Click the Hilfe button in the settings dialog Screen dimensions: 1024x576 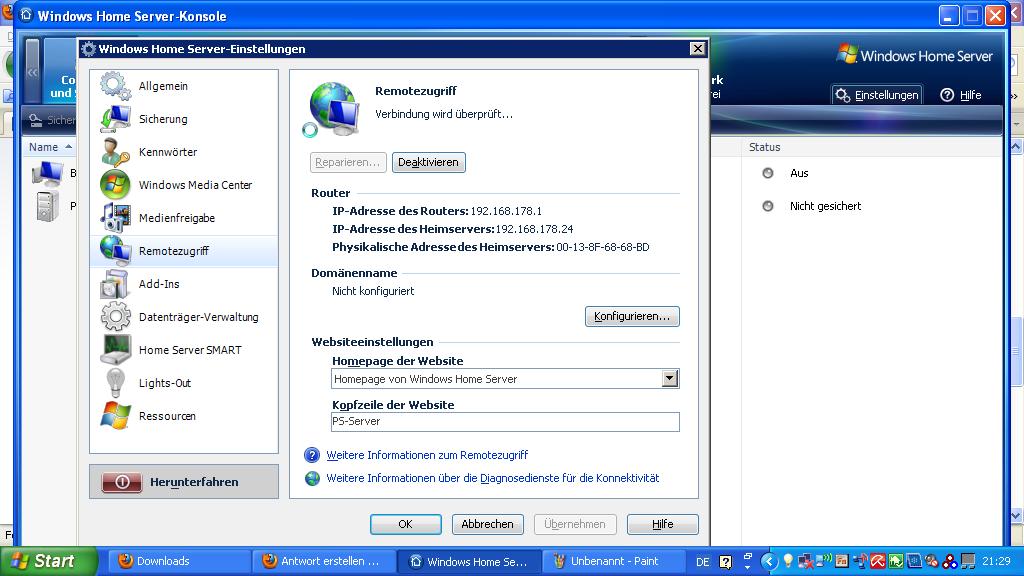pos(662,524)
